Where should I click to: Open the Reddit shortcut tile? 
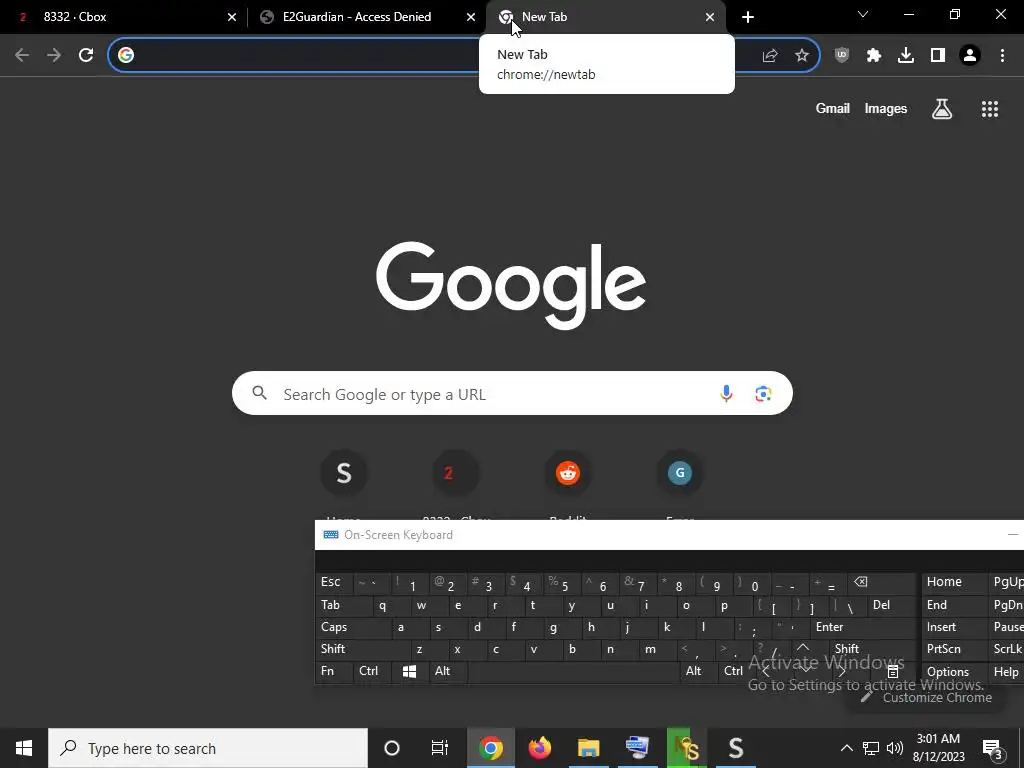pyautogui.click(x=568, y=473)
